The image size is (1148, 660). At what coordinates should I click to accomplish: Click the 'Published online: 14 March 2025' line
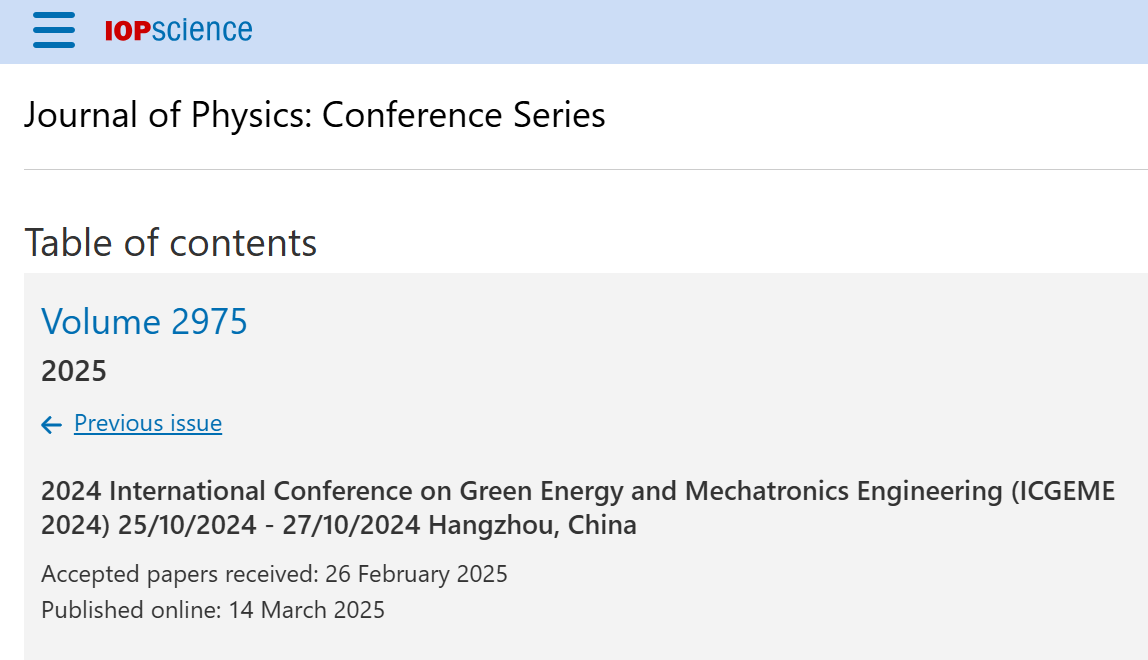(x=212, y=609)
